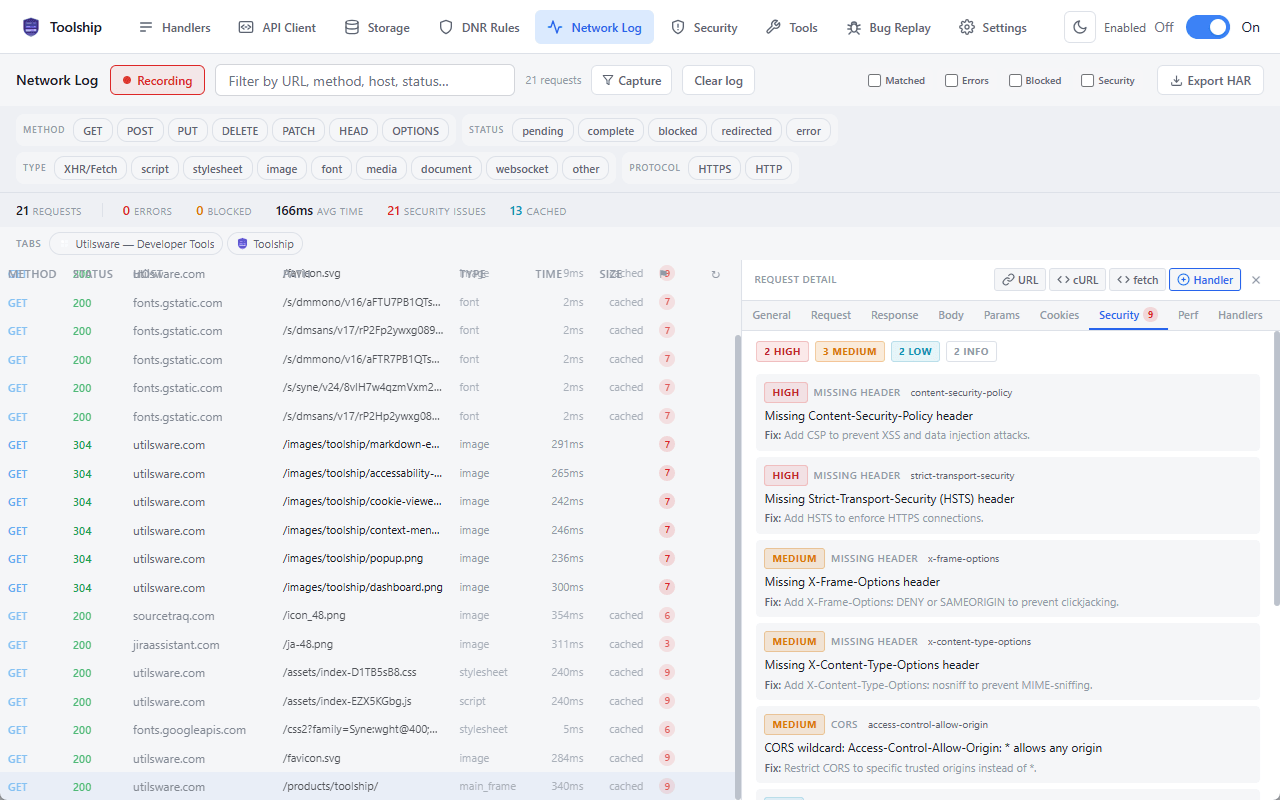Open the Security section in top nav
Screen dimensions: 1280x800
pos(704,27)
